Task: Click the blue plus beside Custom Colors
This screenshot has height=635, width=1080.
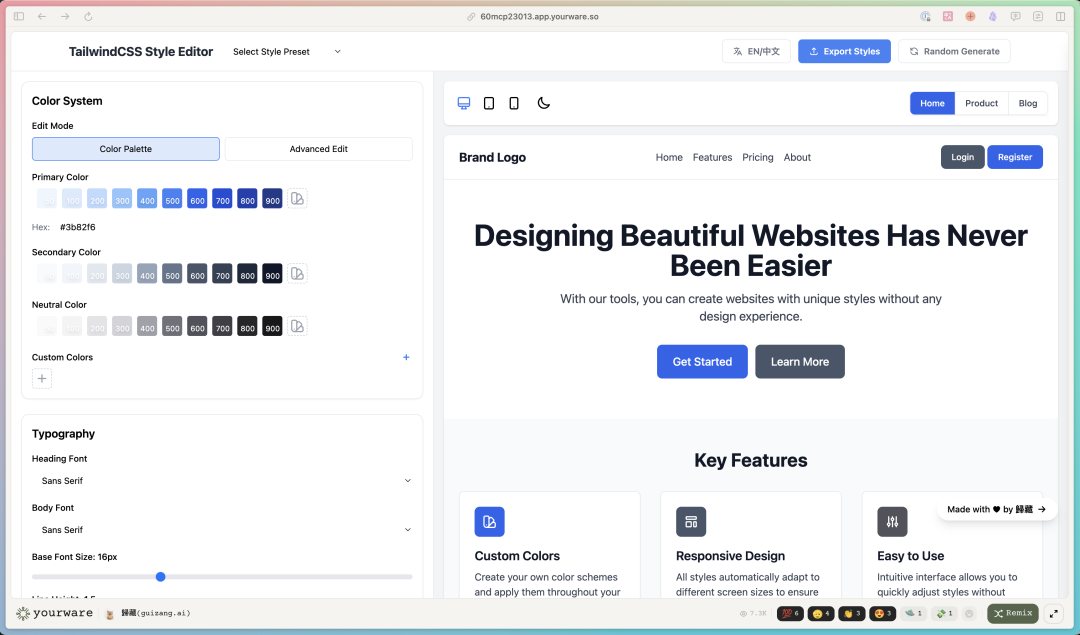Action: (406, 357)
